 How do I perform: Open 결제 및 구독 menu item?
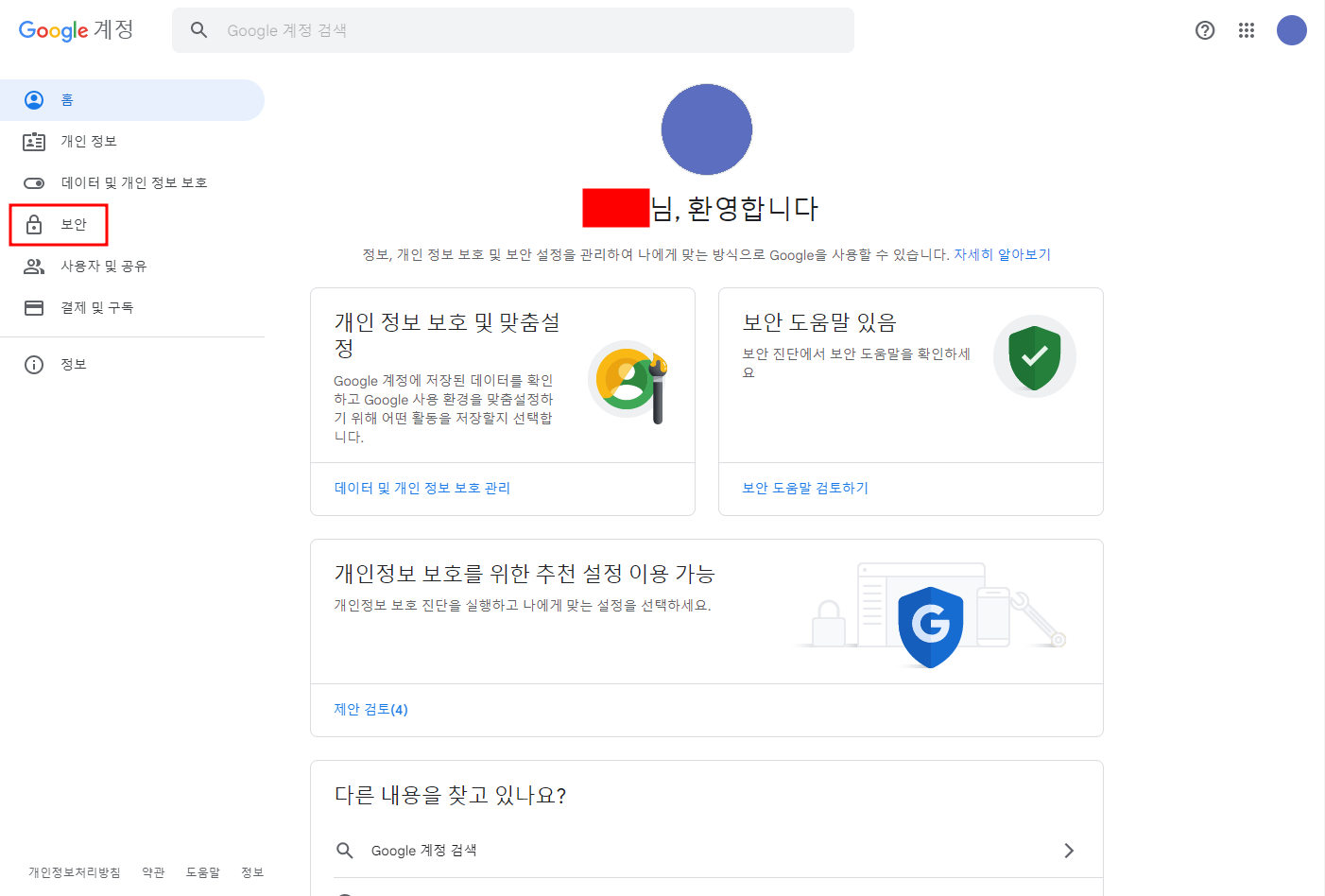[x=132, y=308]
